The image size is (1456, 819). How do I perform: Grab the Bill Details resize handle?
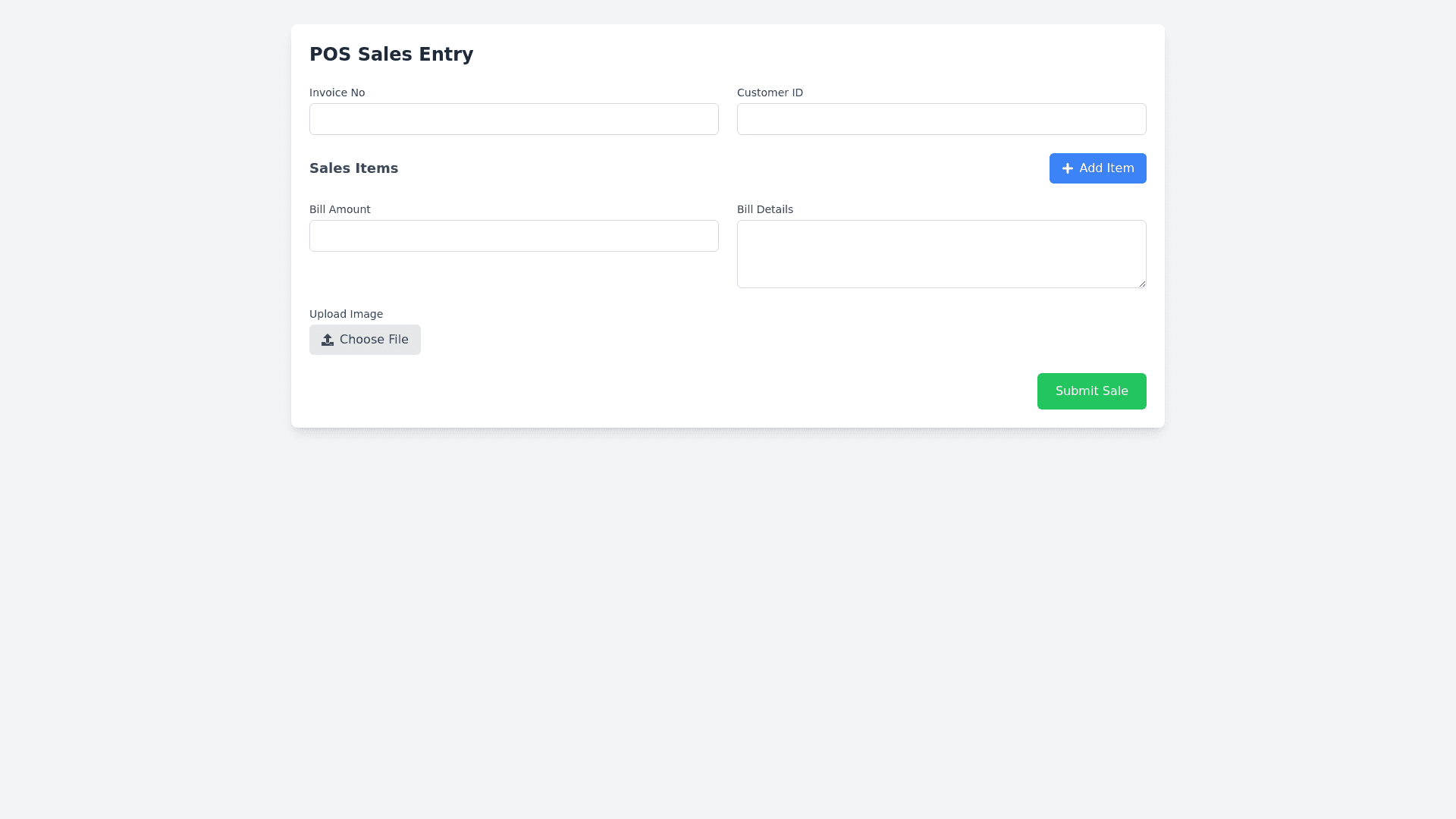tap(1142, 284)
